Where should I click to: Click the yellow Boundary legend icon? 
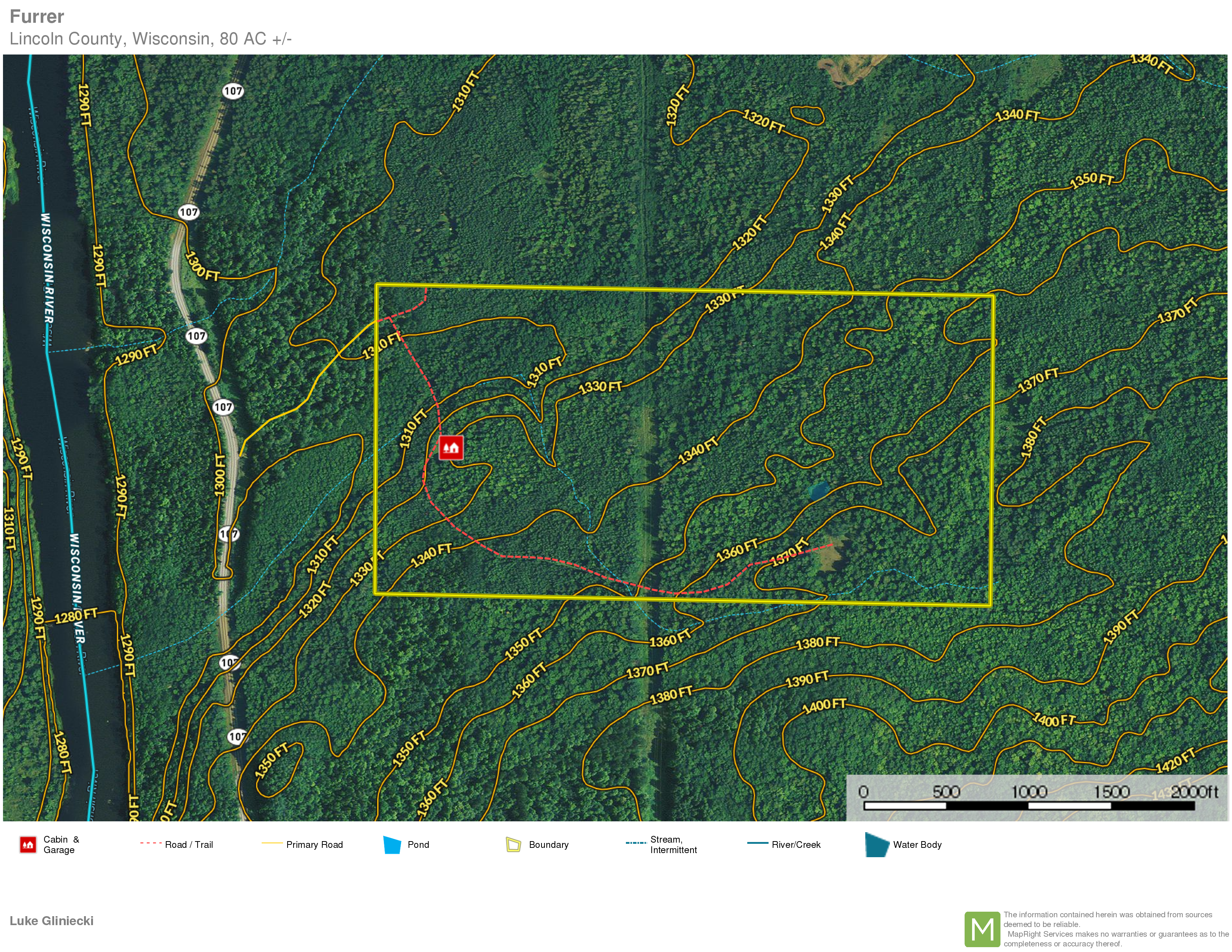click(x=513, y=844)
